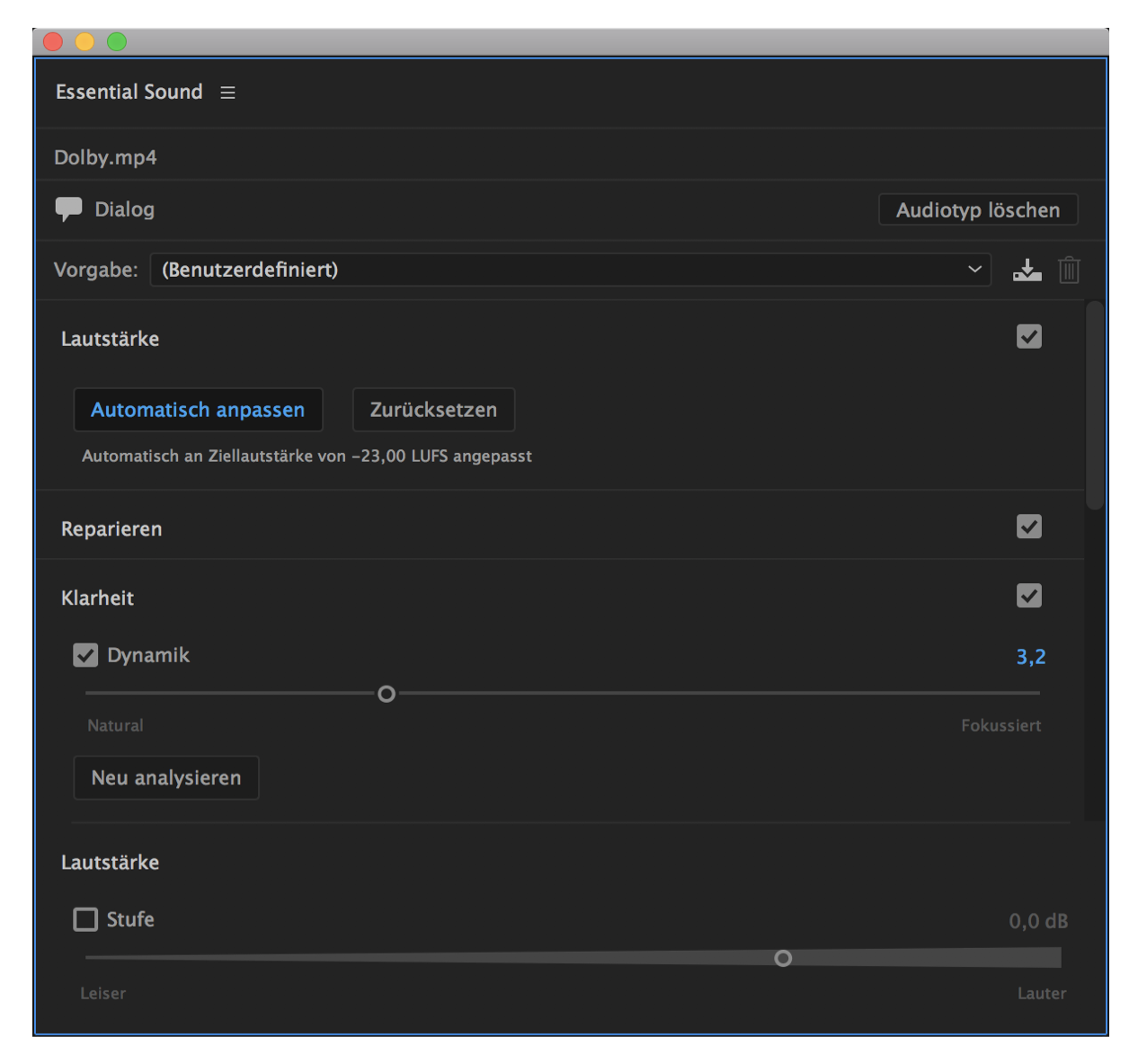1138x1064 pixels.
Task: Click the red close window button
Action: (x=53, y=41)
